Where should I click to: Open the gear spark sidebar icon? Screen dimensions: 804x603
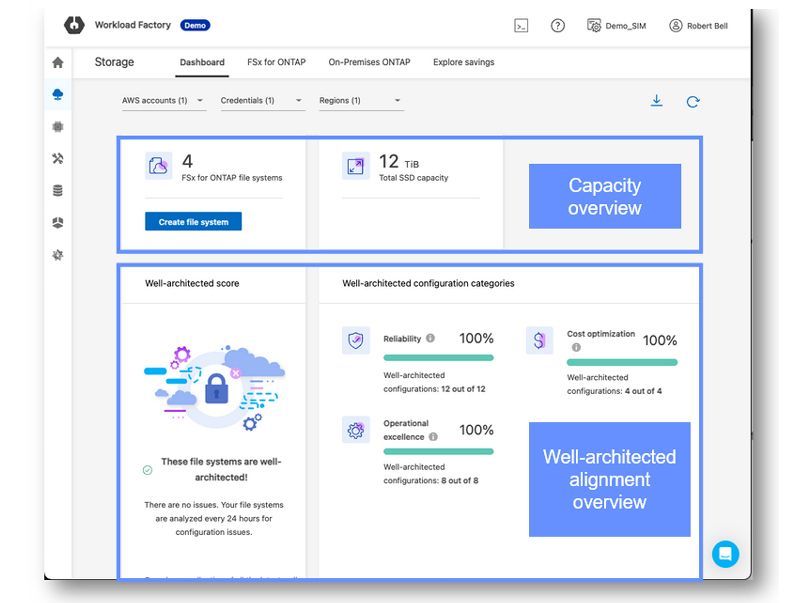click(x=58, y=255)
